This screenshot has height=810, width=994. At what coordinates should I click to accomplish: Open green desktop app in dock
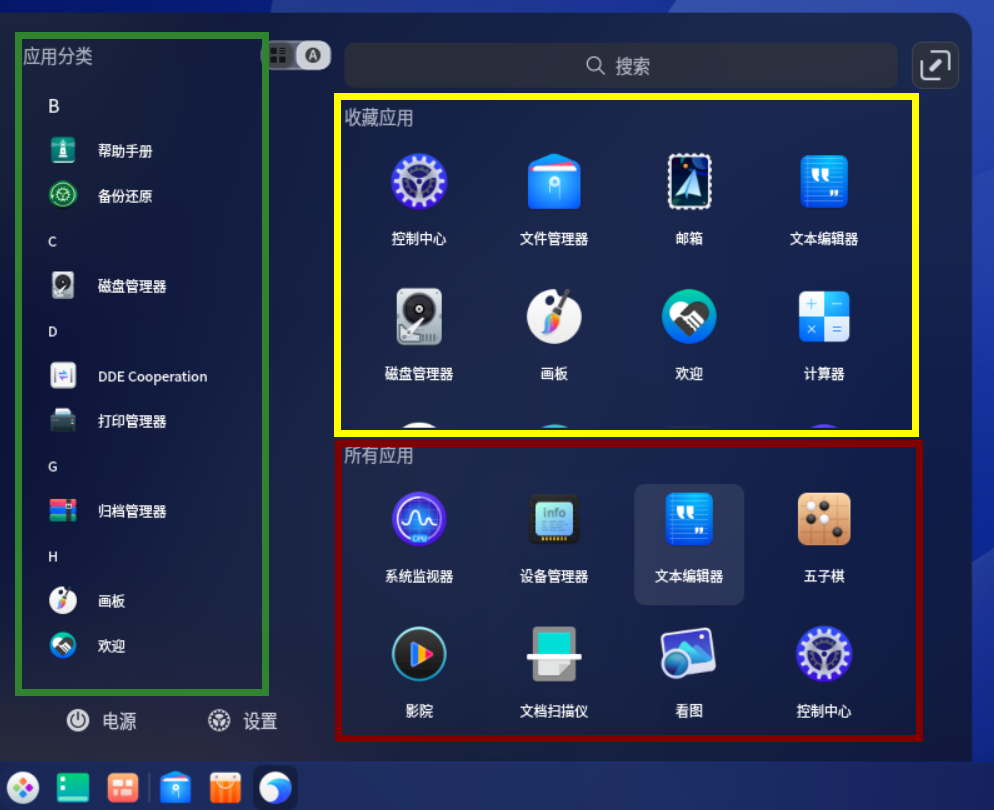click(72, 788)
